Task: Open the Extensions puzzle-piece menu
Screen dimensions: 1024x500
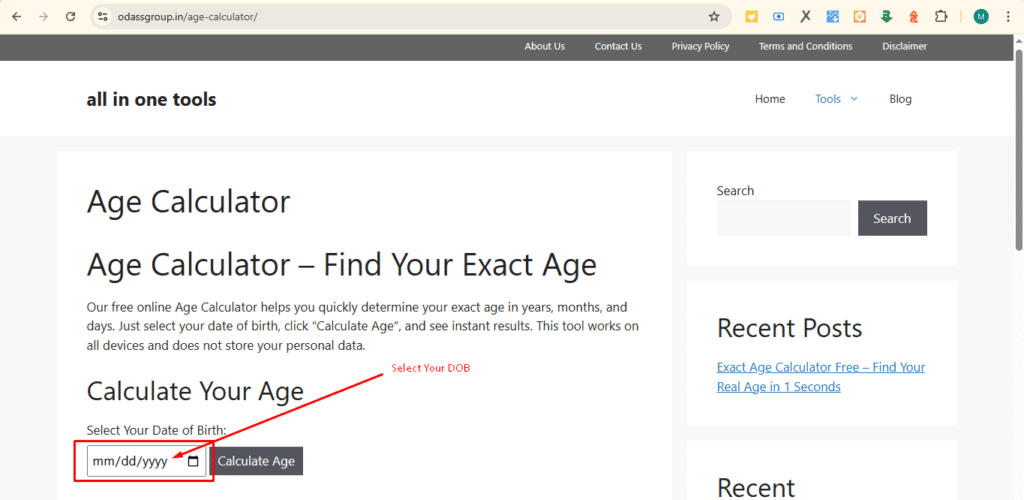Action: click(x=940, y=17)
